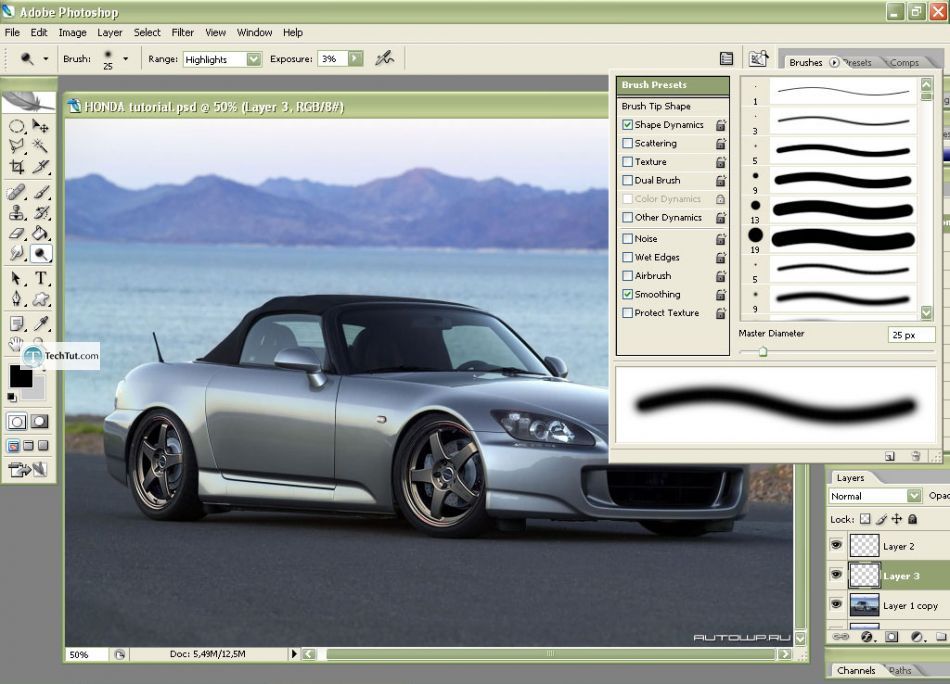The image size is (950, 684).
Task: Select the Crop tool
Action: pyautogui.click(x=17, y=167)
